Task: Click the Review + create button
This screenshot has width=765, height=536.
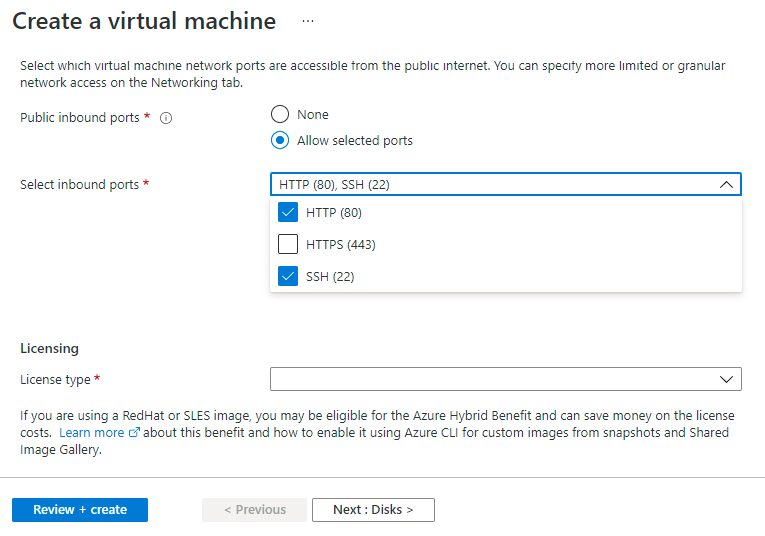Action: tap(80, 510)
